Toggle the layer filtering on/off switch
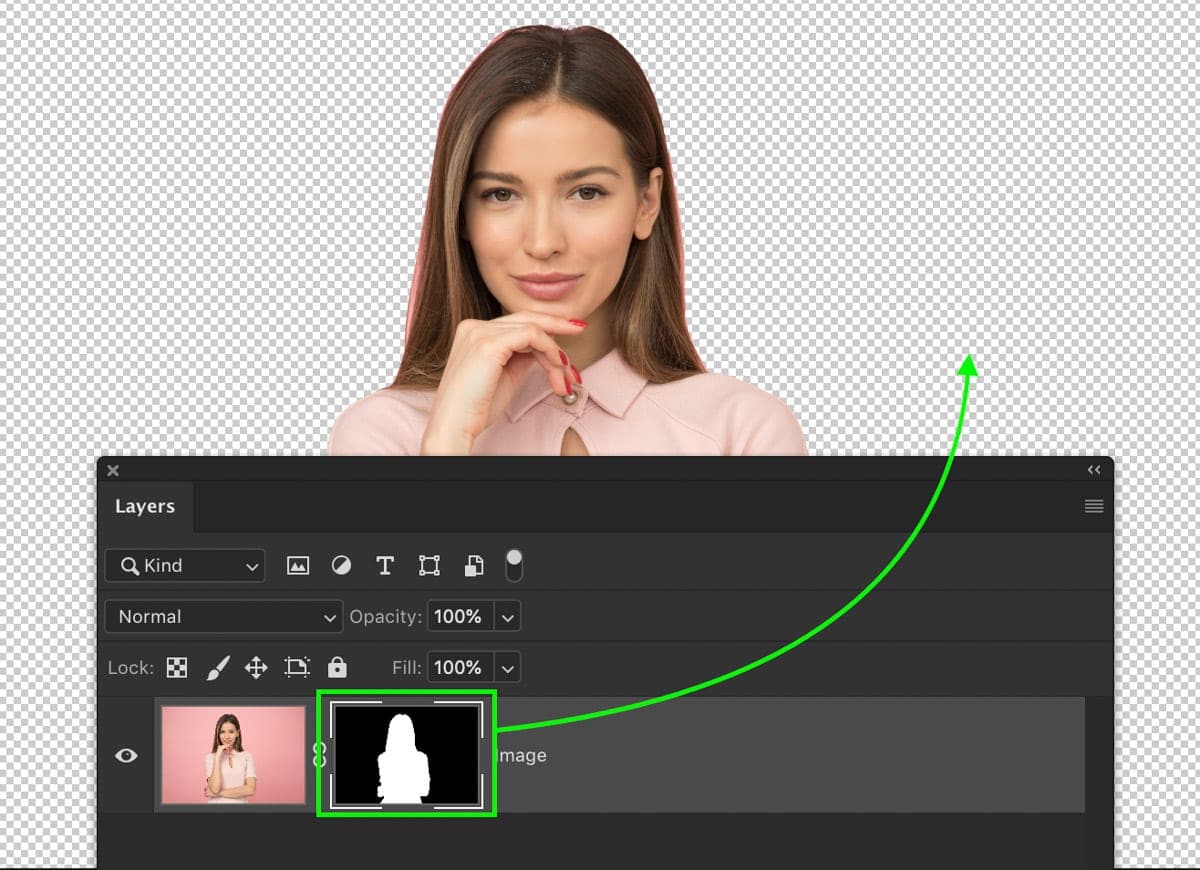Screen dimensions: 1200x870 click(514, 565)
